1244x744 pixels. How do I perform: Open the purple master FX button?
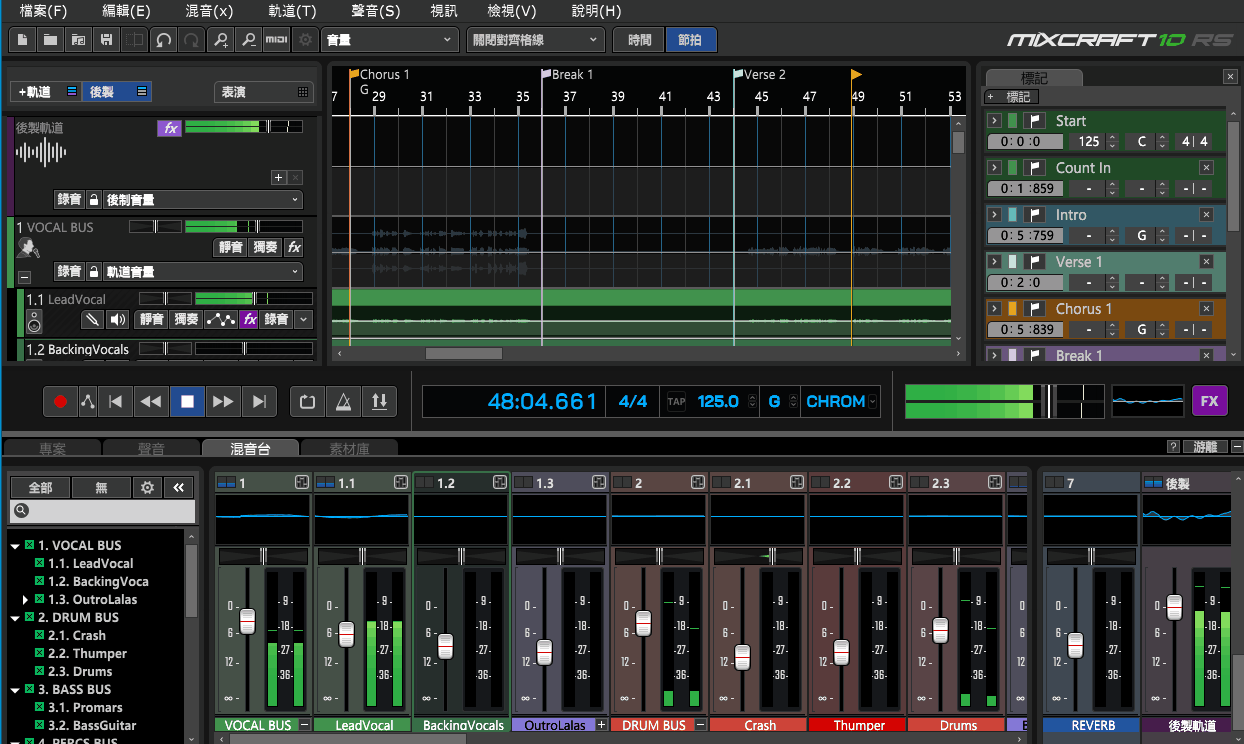point(1209,401)
